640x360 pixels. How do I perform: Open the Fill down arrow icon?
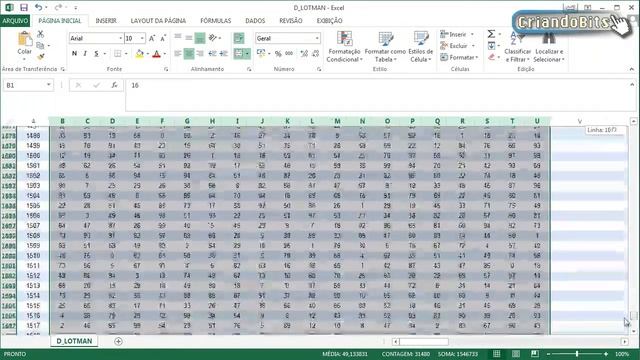pos(491,45)
